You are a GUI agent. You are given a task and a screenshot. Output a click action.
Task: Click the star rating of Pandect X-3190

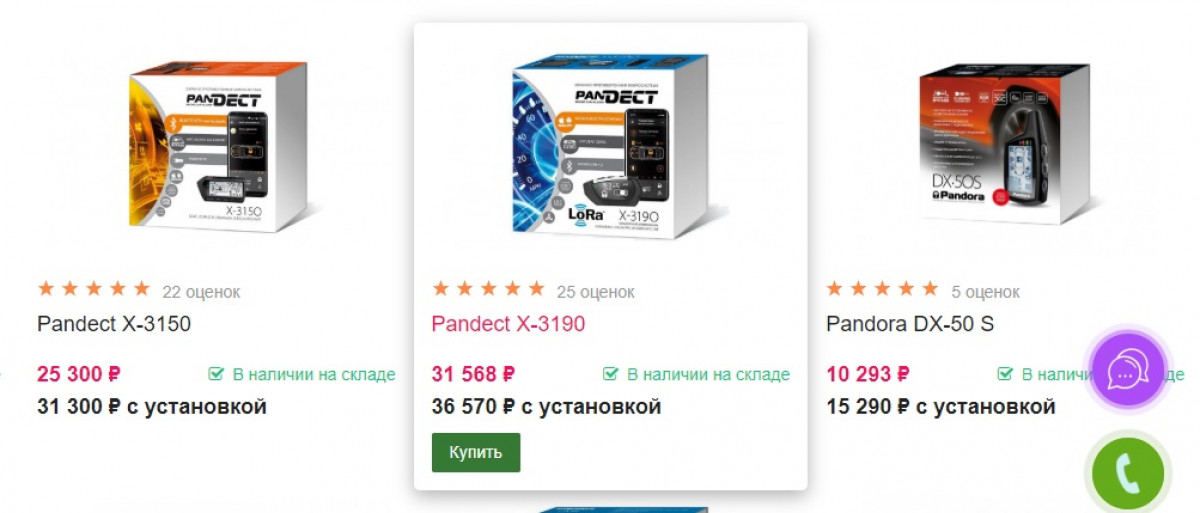click(x=488, y=290)
